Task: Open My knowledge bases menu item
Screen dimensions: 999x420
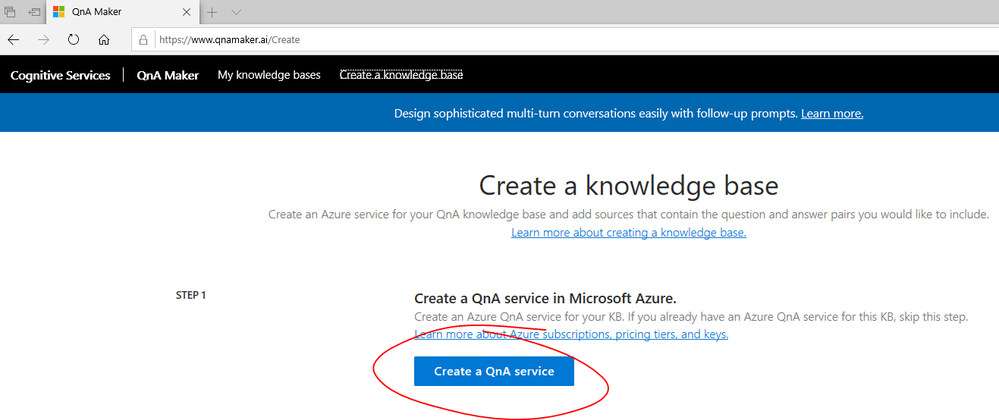Action: pos(269,75)
